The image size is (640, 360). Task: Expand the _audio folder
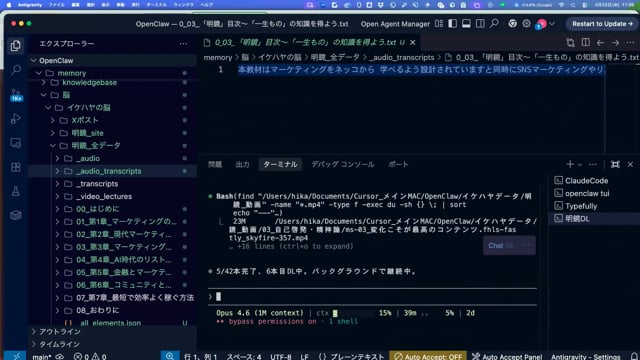click(88, 158)
